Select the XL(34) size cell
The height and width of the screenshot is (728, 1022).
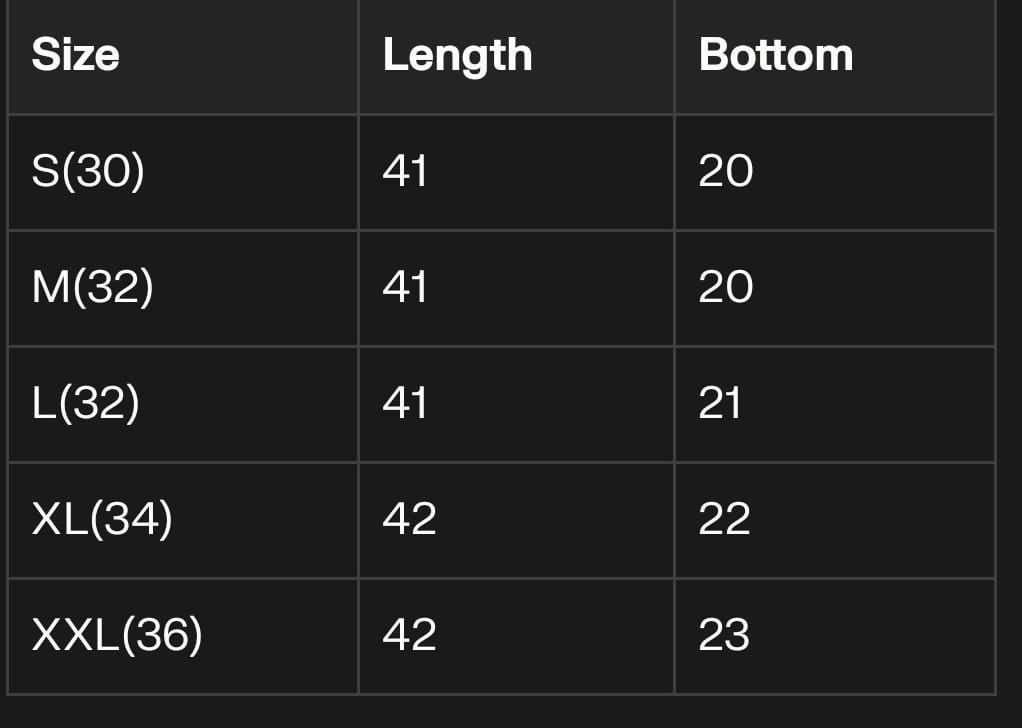coord(102,519)
